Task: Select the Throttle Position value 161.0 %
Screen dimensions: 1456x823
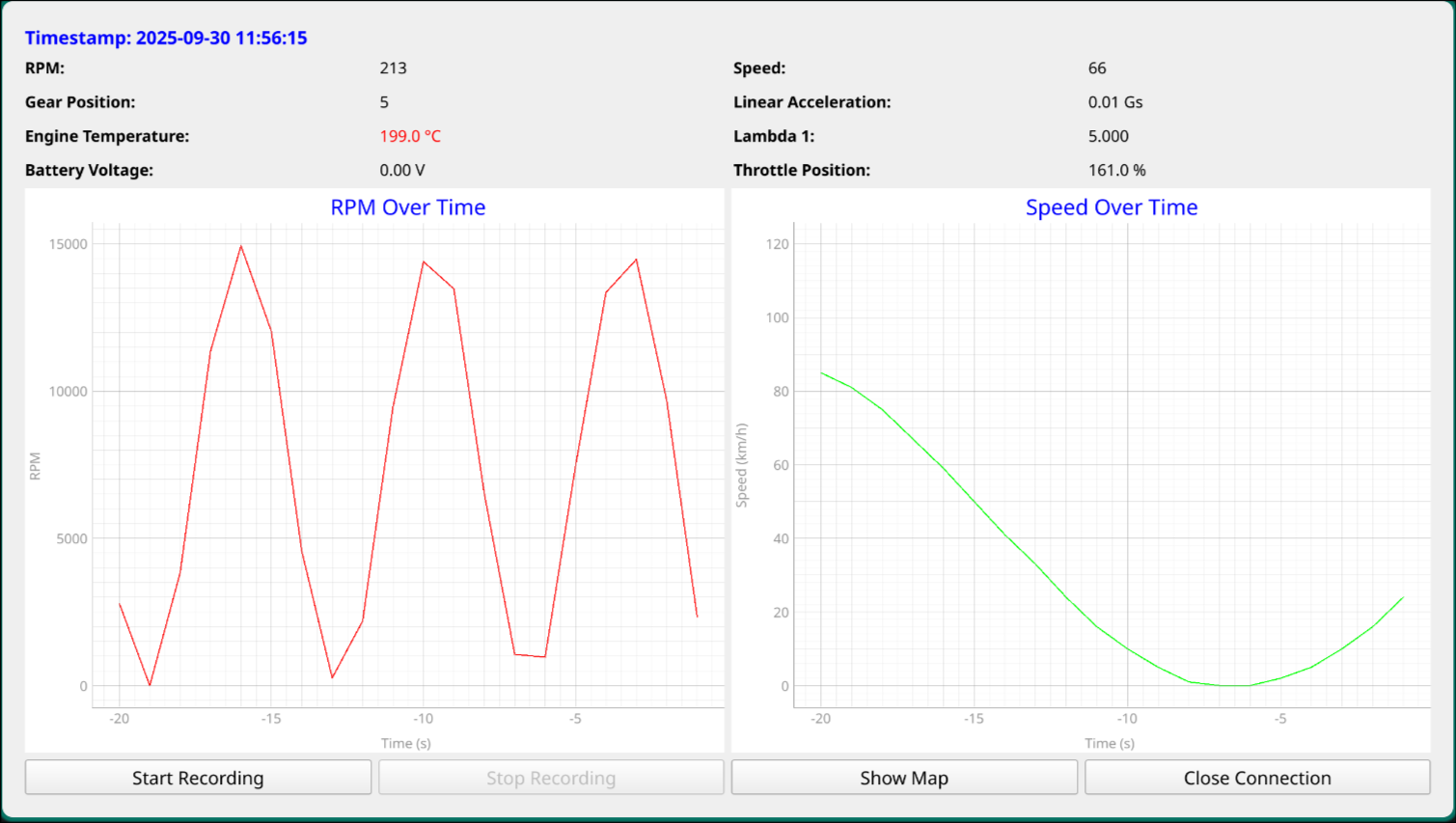Action: 1116,170
